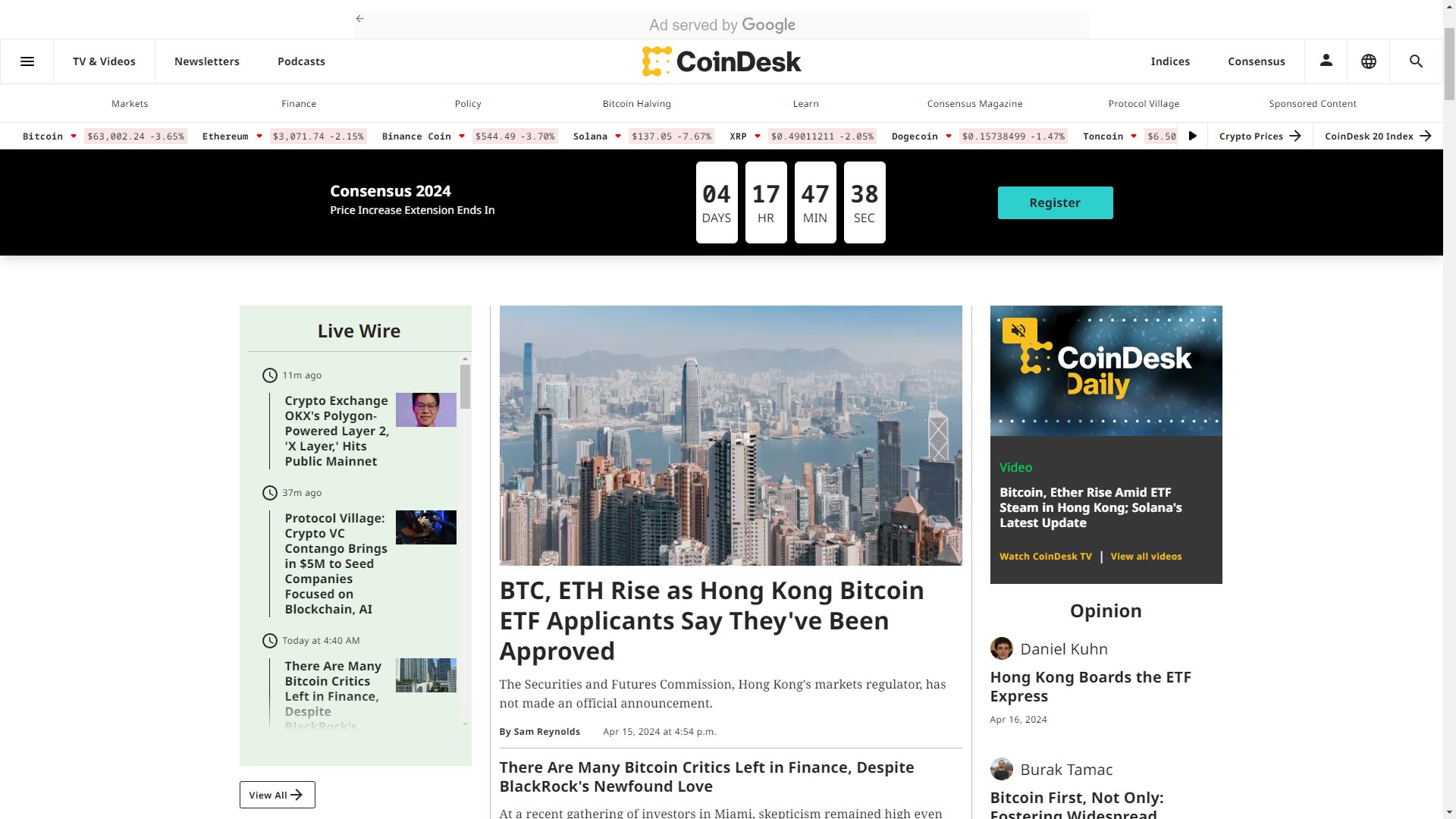Click the Register button
The width and height of the screenshot is (1456, 819).
(1055, 202)
